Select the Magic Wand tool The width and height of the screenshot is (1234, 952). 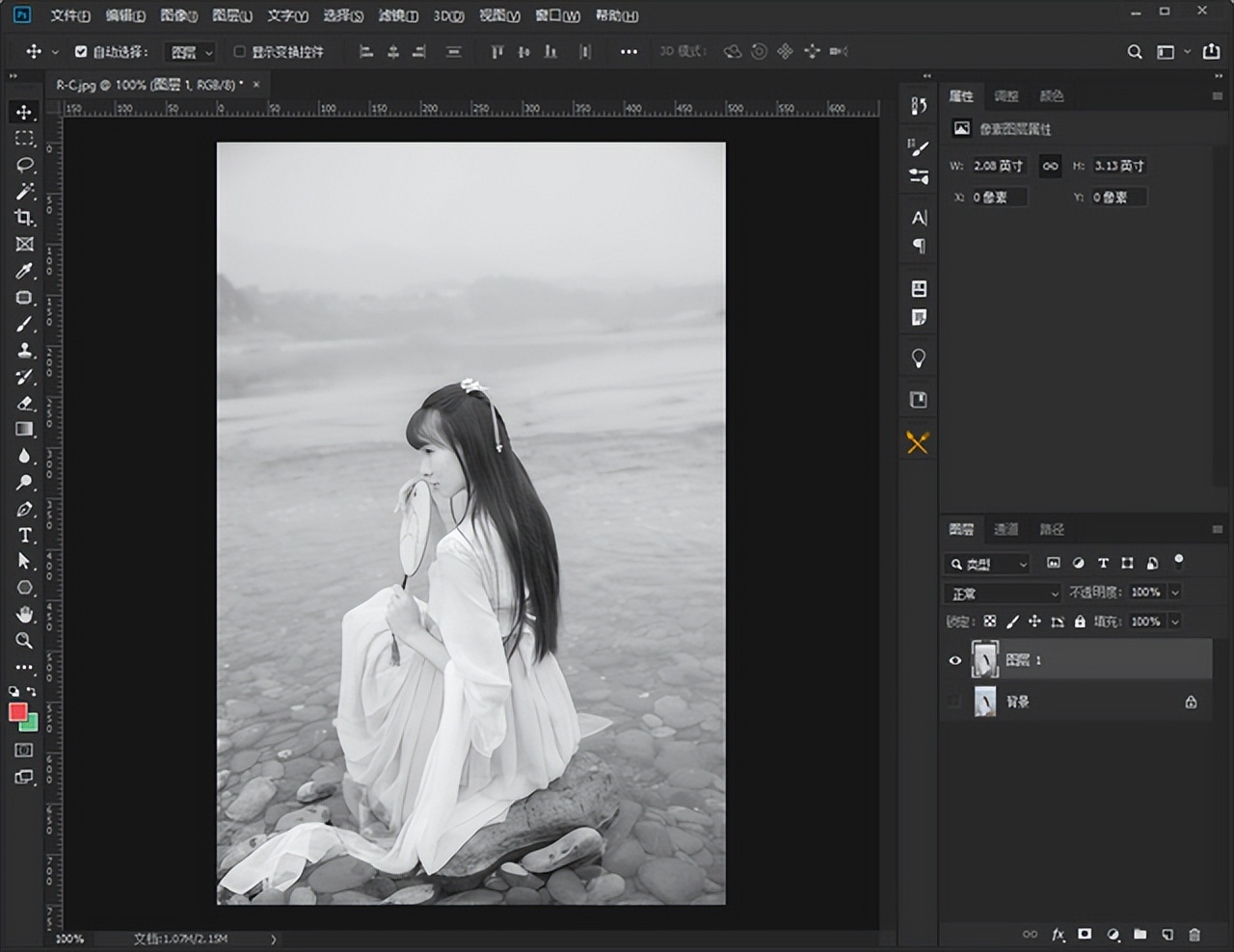pyautogui.click(x=25, y=191)
